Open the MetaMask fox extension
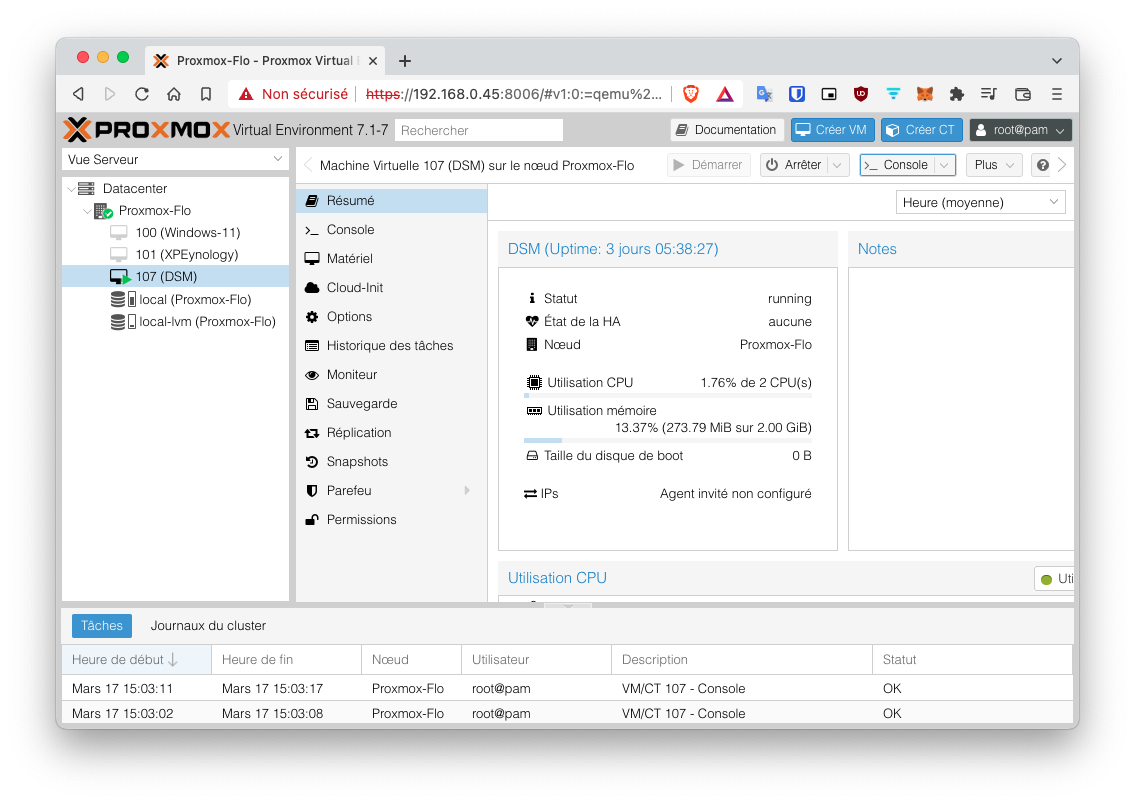This screenshot has height=803, width=1135. pyautogui.click(x=925, y=94)
